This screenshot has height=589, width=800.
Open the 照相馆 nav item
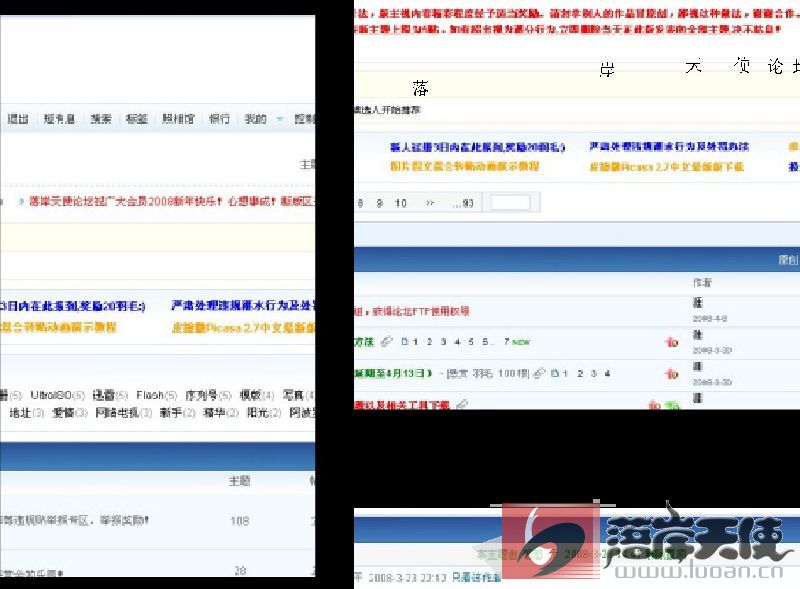pos(178,119)
